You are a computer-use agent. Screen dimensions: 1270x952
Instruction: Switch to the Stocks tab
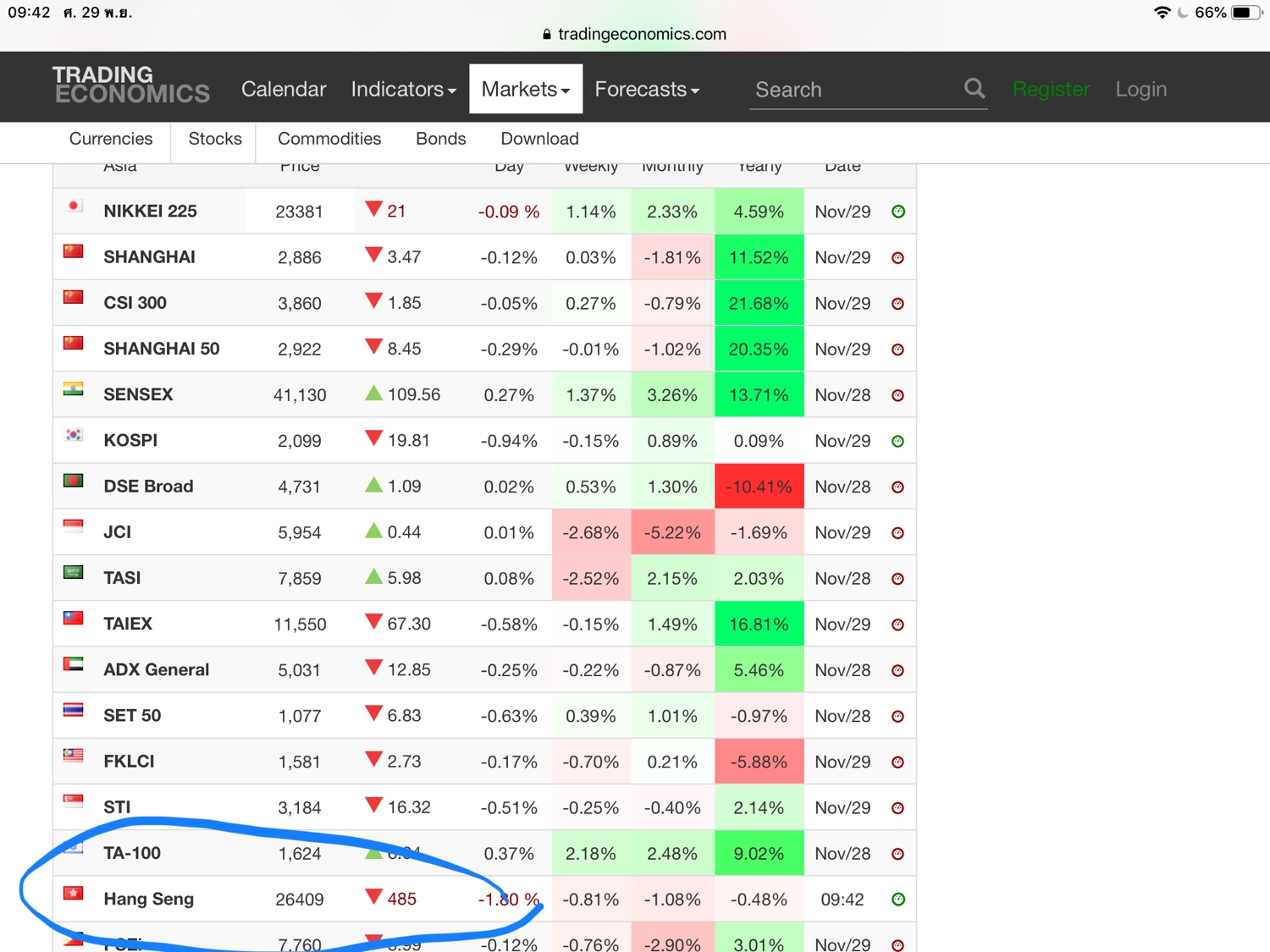[215, 139]
